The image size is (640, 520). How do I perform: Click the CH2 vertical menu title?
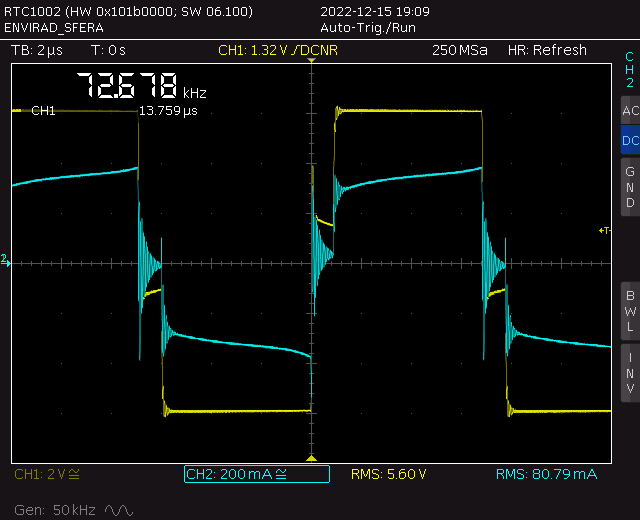click(630, 69)
